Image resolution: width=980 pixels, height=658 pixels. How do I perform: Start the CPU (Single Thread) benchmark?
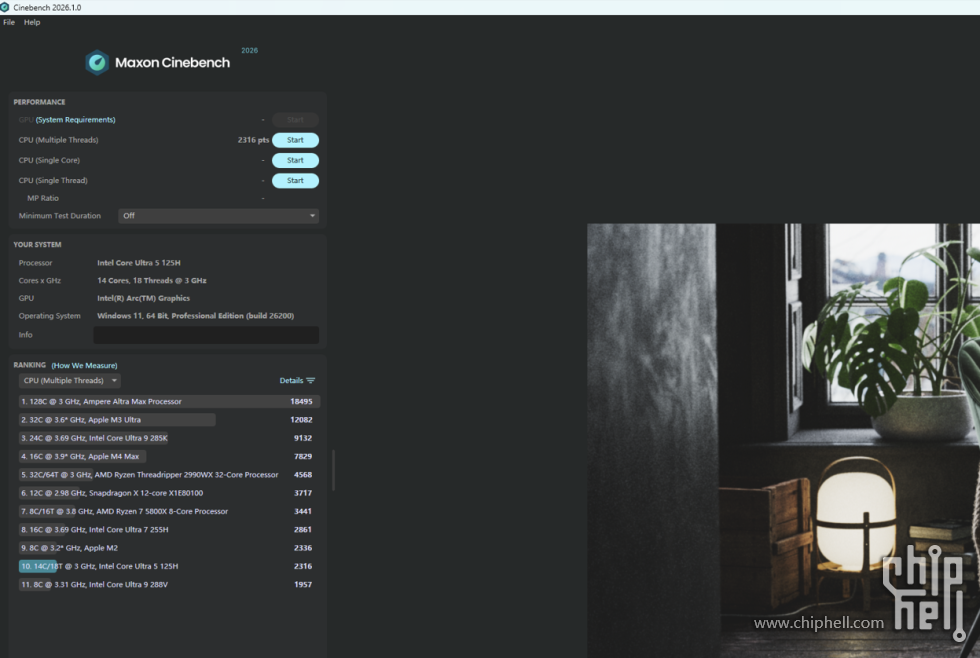295,180
